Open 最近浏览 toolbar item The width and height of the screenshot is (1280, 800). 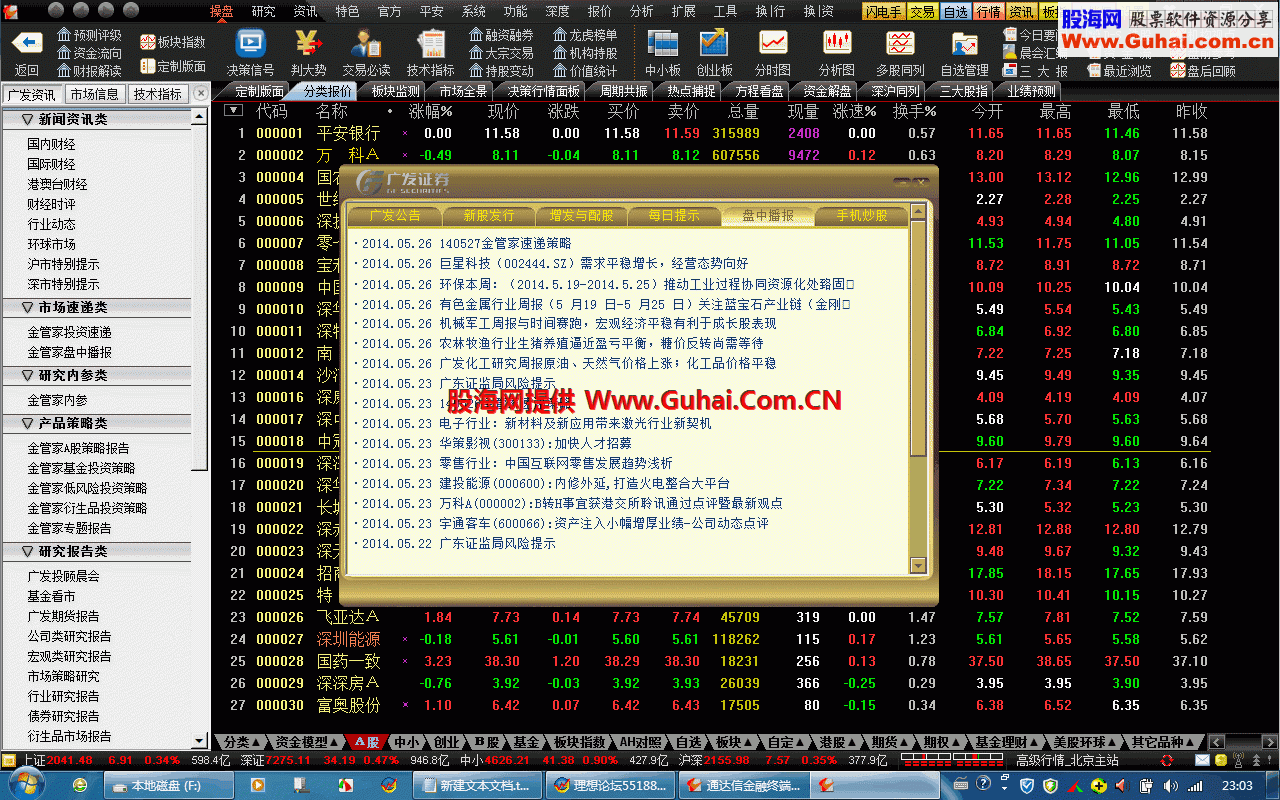tap(1118, 71)
